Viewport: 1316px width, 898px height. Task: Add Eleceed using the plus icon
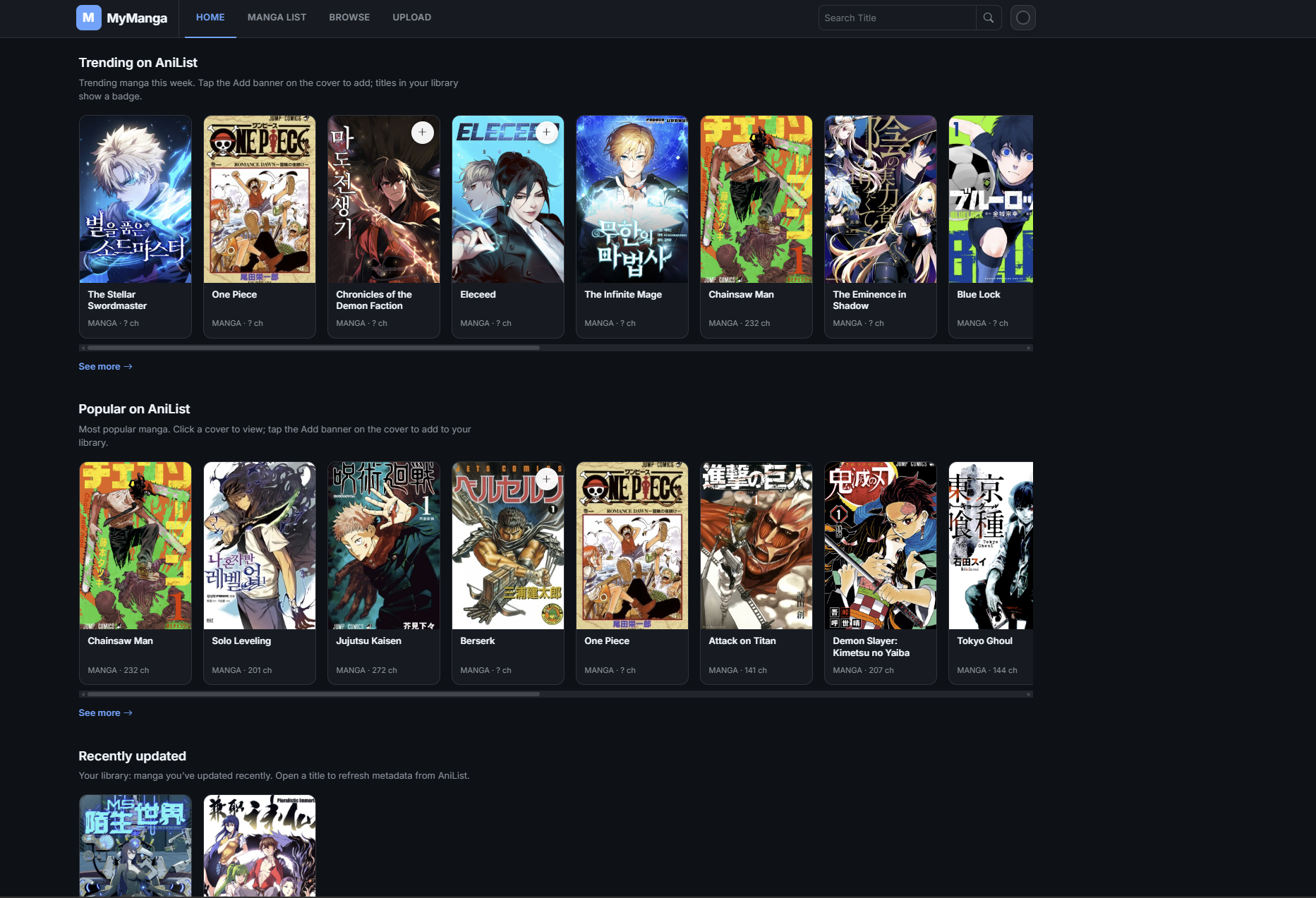[x=546, y=132]
